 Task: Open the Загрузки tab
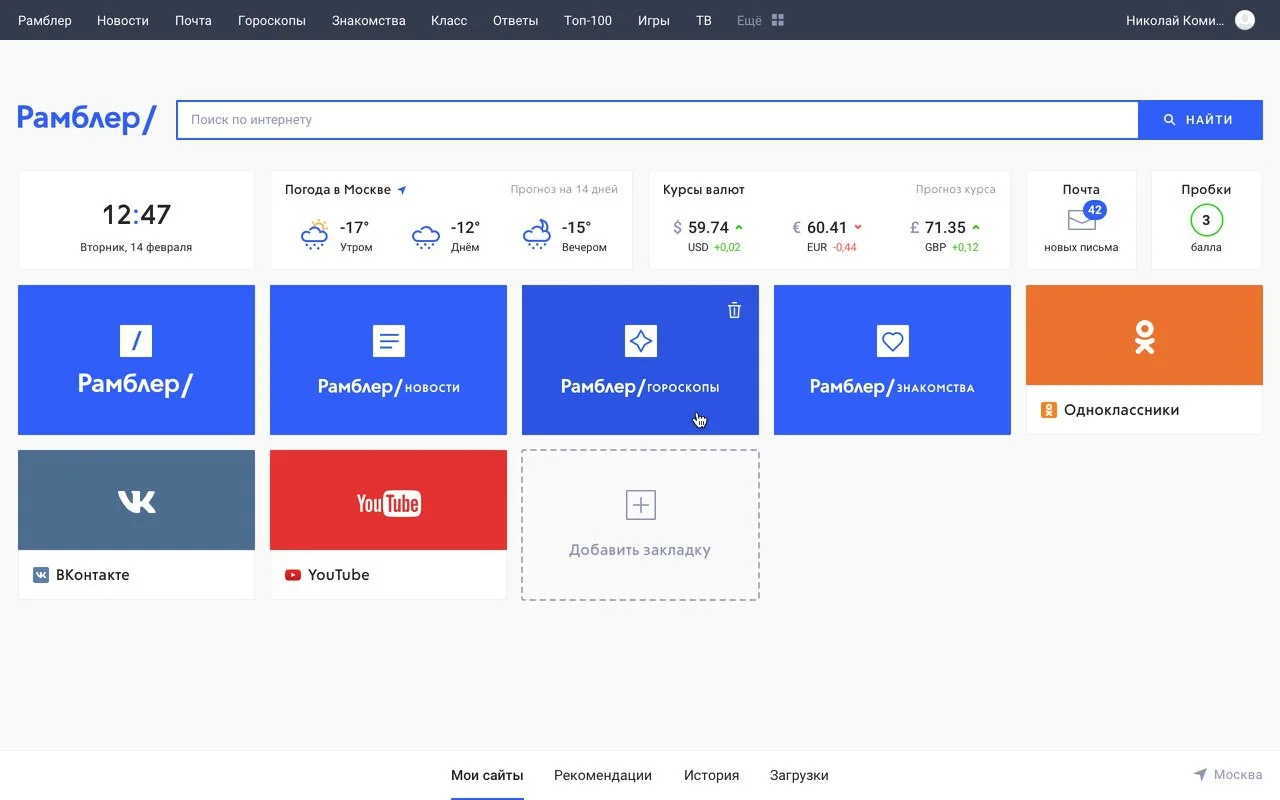(799, 775)
